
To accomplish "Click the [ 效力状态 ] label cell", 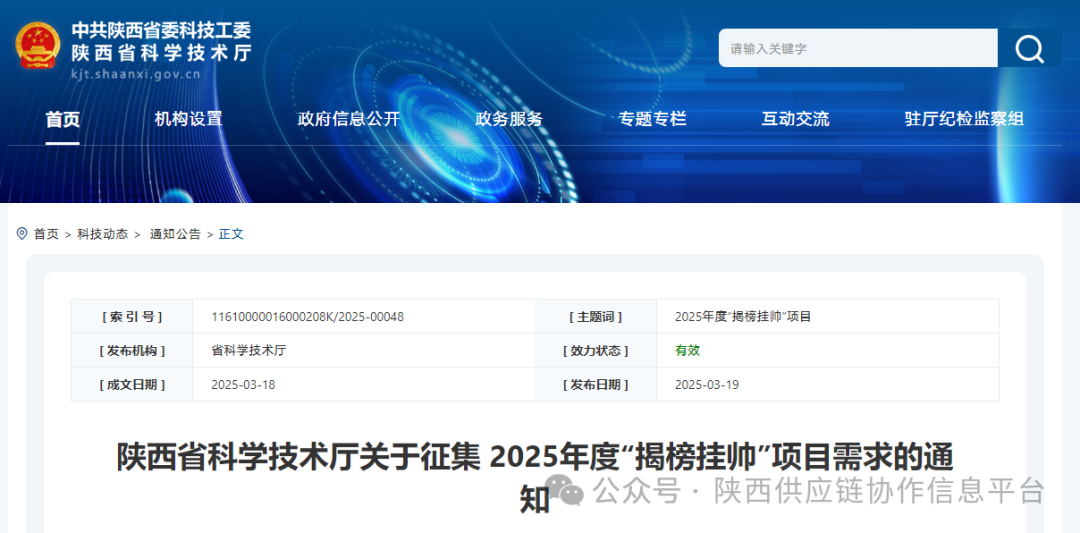I will 596,351.
